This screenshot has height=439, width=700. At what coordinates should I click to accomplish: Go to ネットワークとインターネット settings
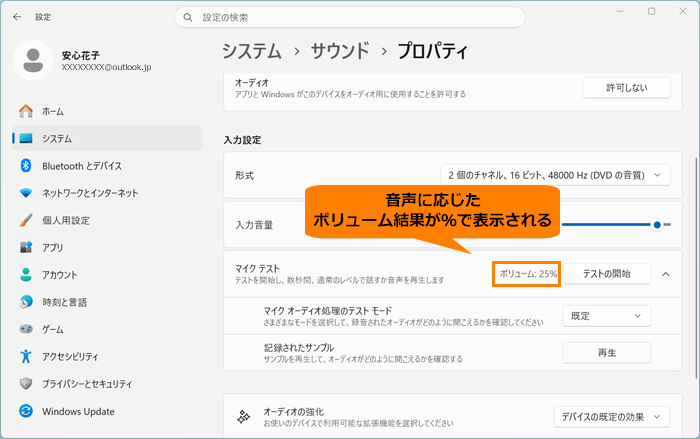(107, 193)
